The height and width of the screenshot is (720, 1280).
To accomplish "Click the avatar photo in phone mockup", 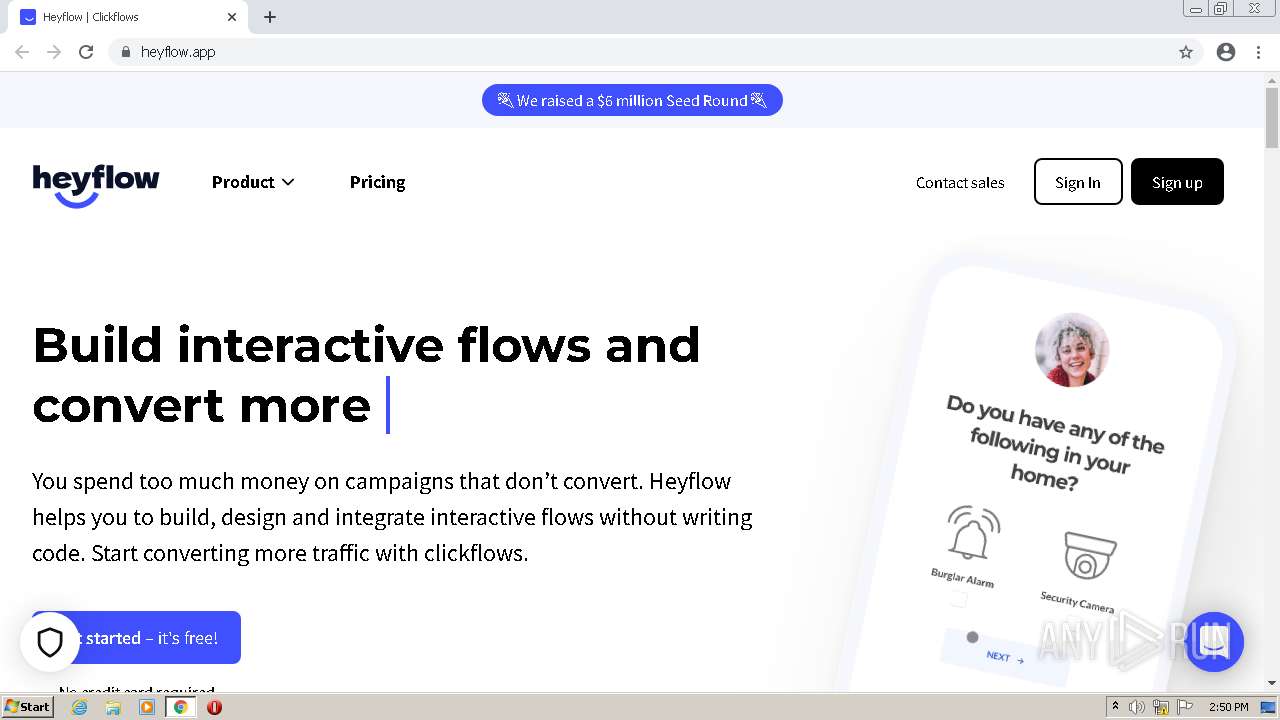I will coord(1071,350).
